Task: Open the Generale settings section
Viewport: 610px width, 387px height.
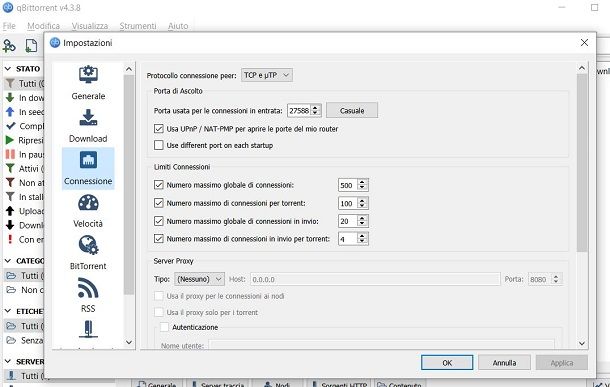Action: [x=88, y=82]
